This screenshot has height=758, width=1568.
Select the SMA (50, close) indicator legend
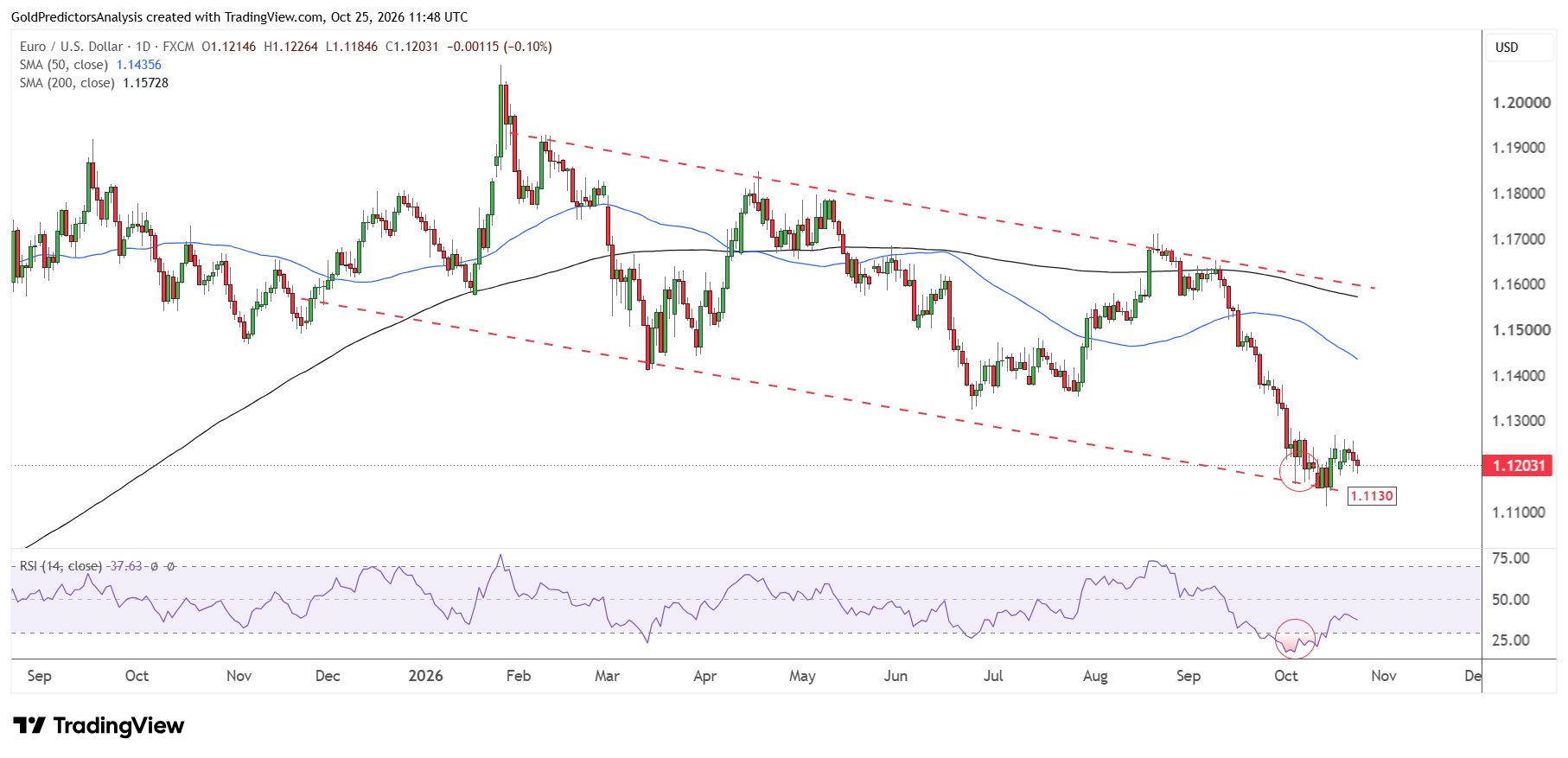tap(64, 65)
